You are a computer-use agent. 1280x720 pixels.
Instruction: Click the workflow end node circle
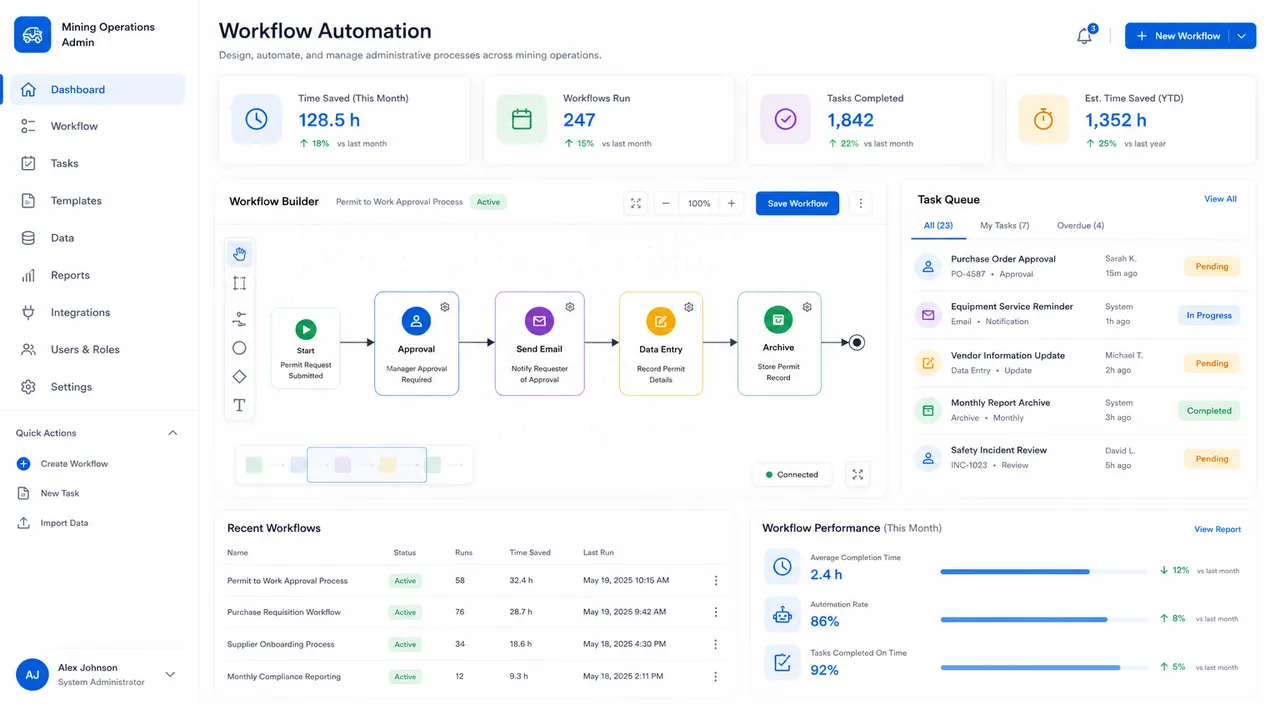click(x=856, y=342)
